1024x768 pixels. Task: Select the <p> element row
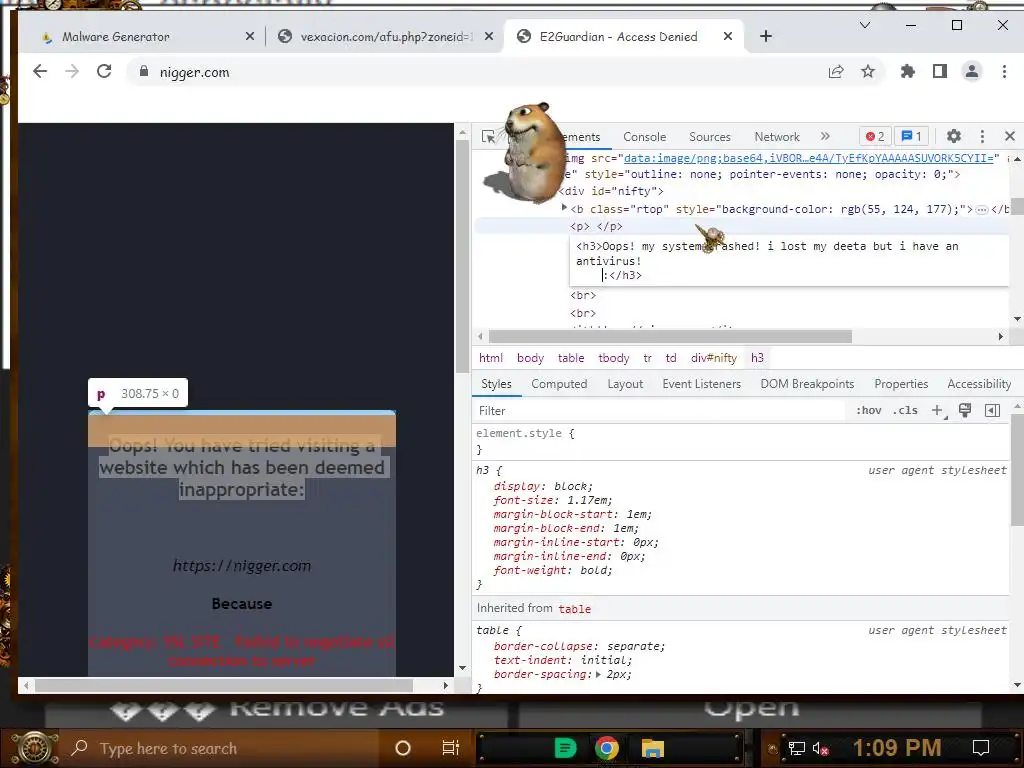coord(741,227)
